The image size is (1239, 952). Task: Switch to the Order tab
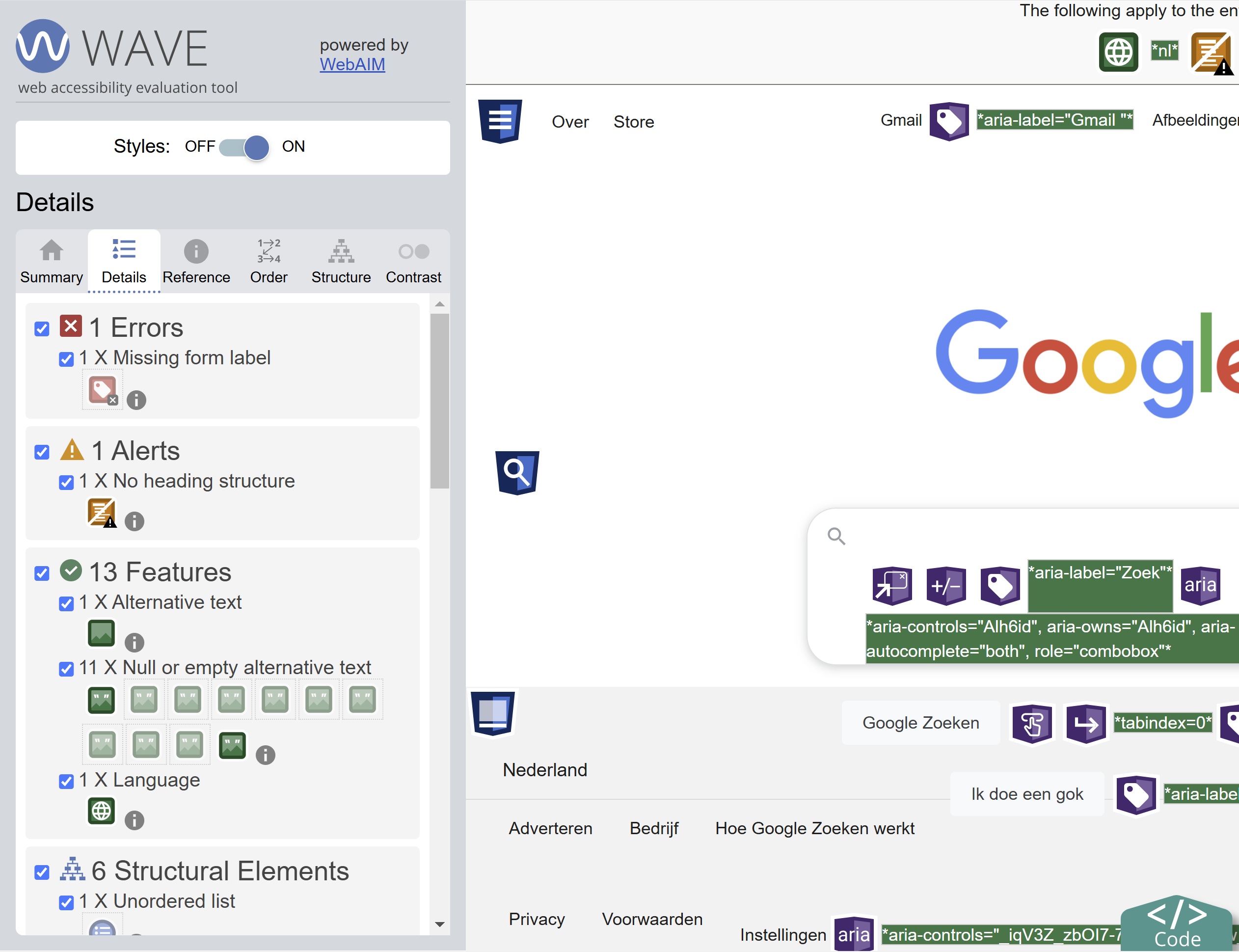[x=269, y=261]
